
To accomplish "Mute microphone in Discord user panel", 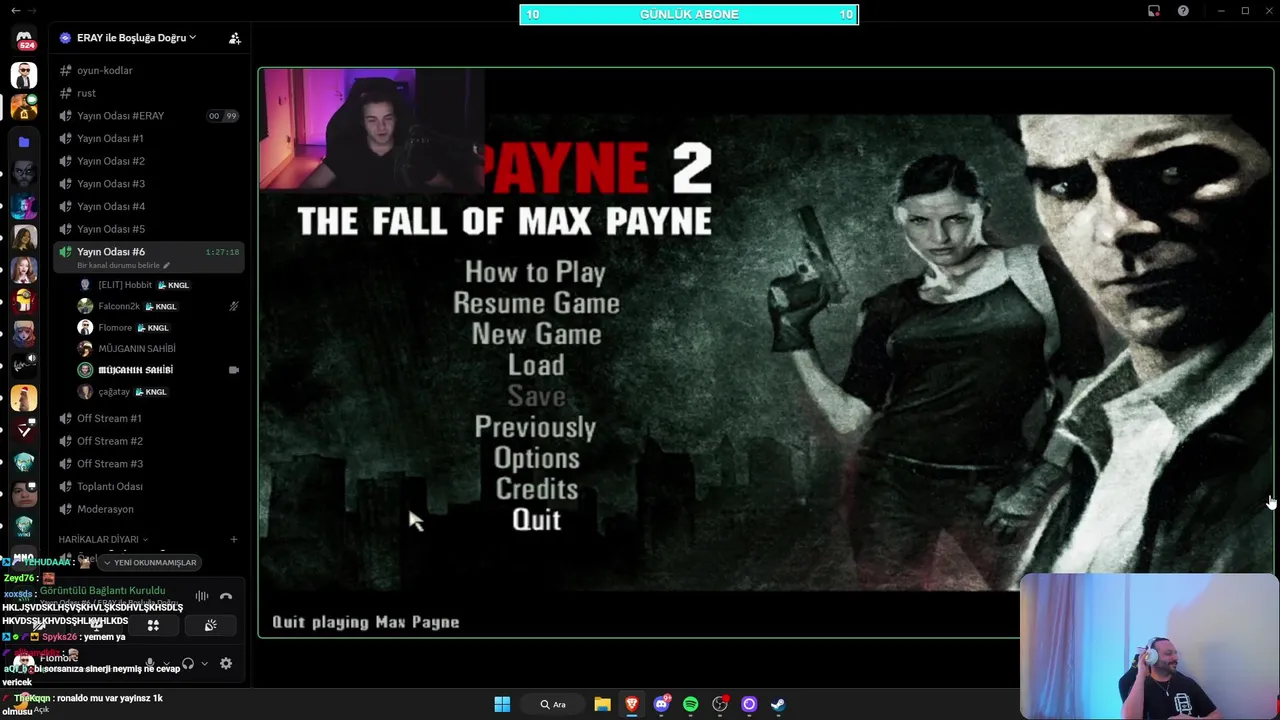I will (x=150, y=663).
